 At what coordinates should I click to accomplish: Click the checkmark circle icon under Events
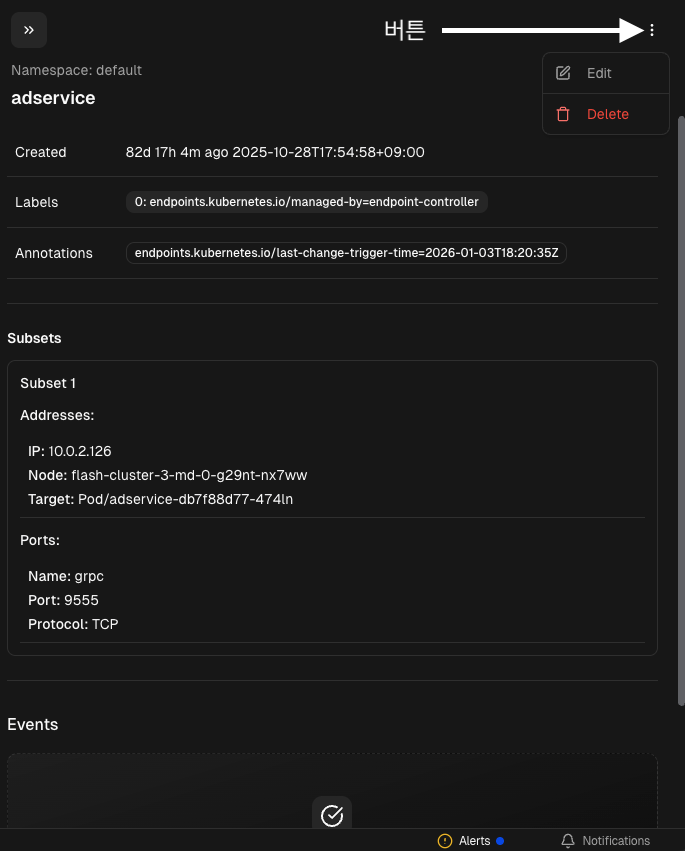click(x=332, y=815)
